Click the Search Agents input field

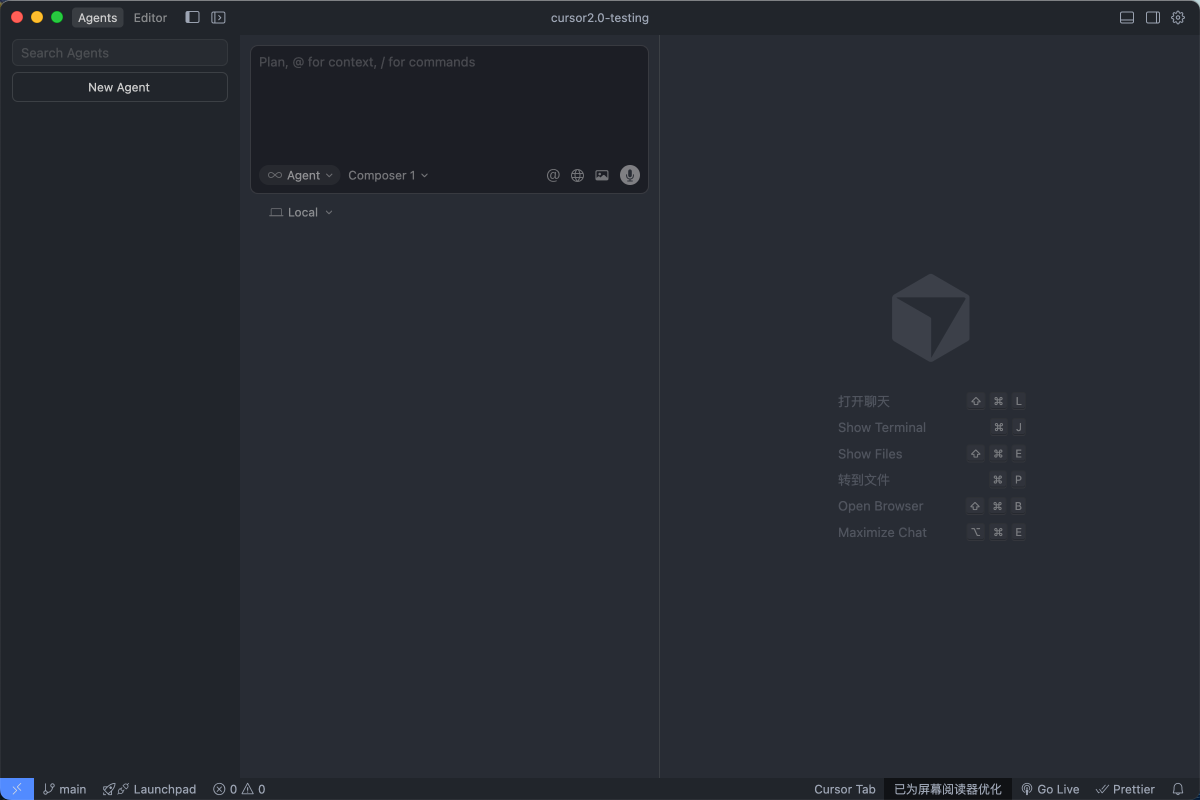click(x=119, y=53)
